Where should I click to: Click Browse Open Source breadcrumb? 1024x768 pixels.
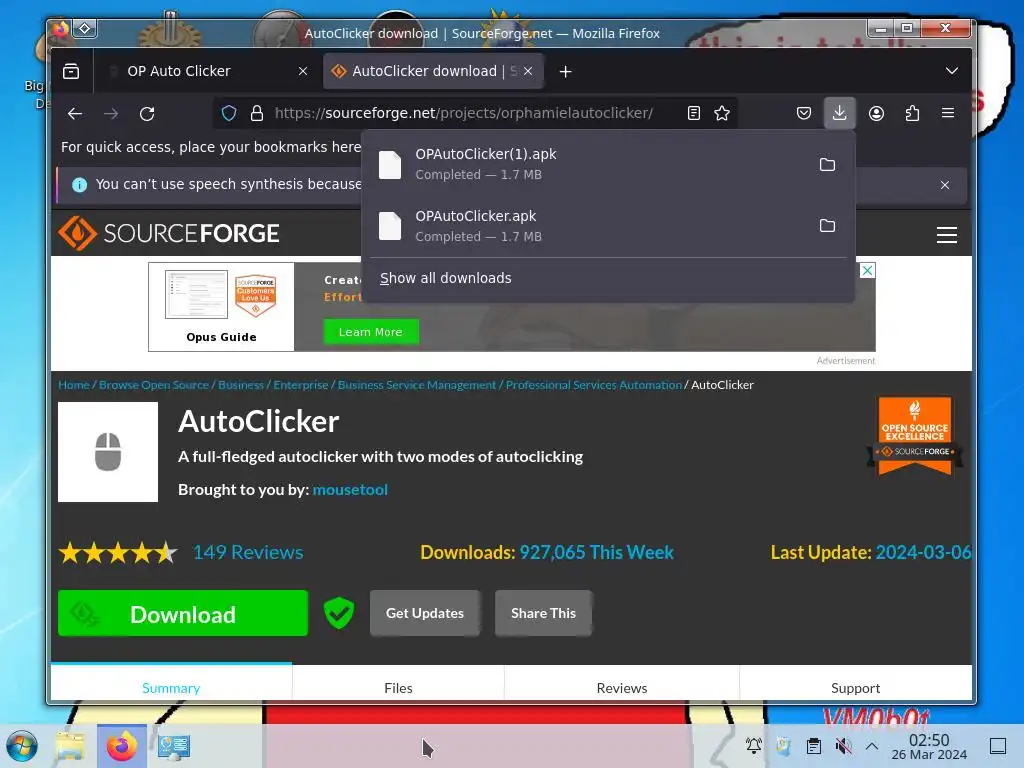point(153,385)
